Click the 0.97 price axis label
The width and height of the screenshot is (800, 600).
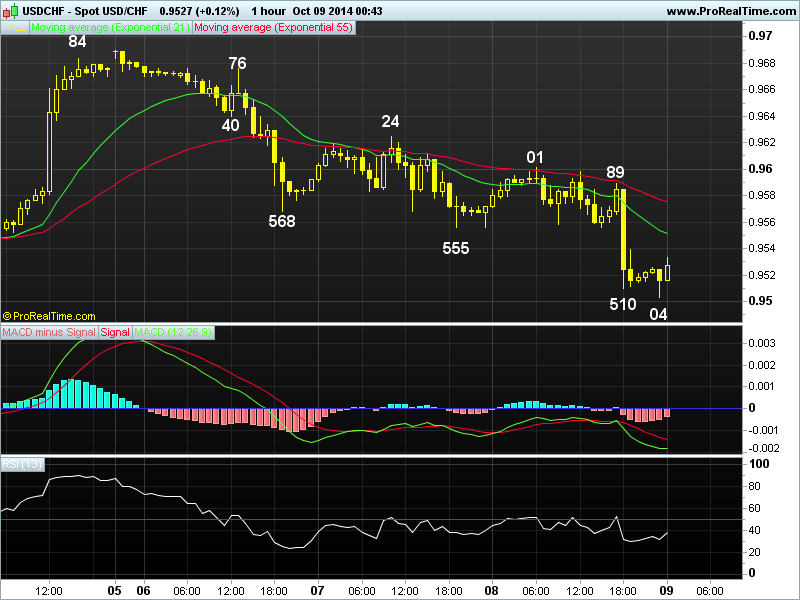pyautogui.click(x=760, y=36)
